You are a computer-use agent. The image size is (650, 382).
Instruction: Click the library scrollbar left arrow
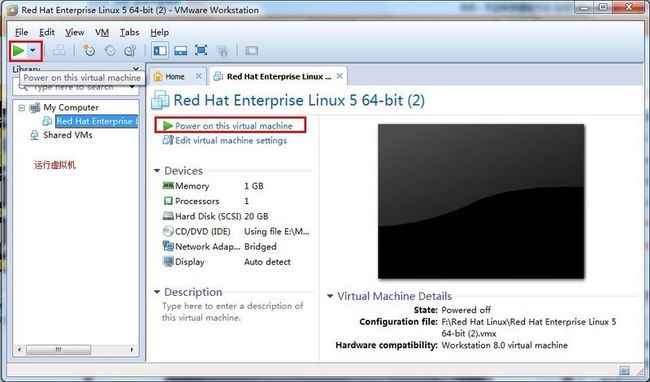[19, 350]
